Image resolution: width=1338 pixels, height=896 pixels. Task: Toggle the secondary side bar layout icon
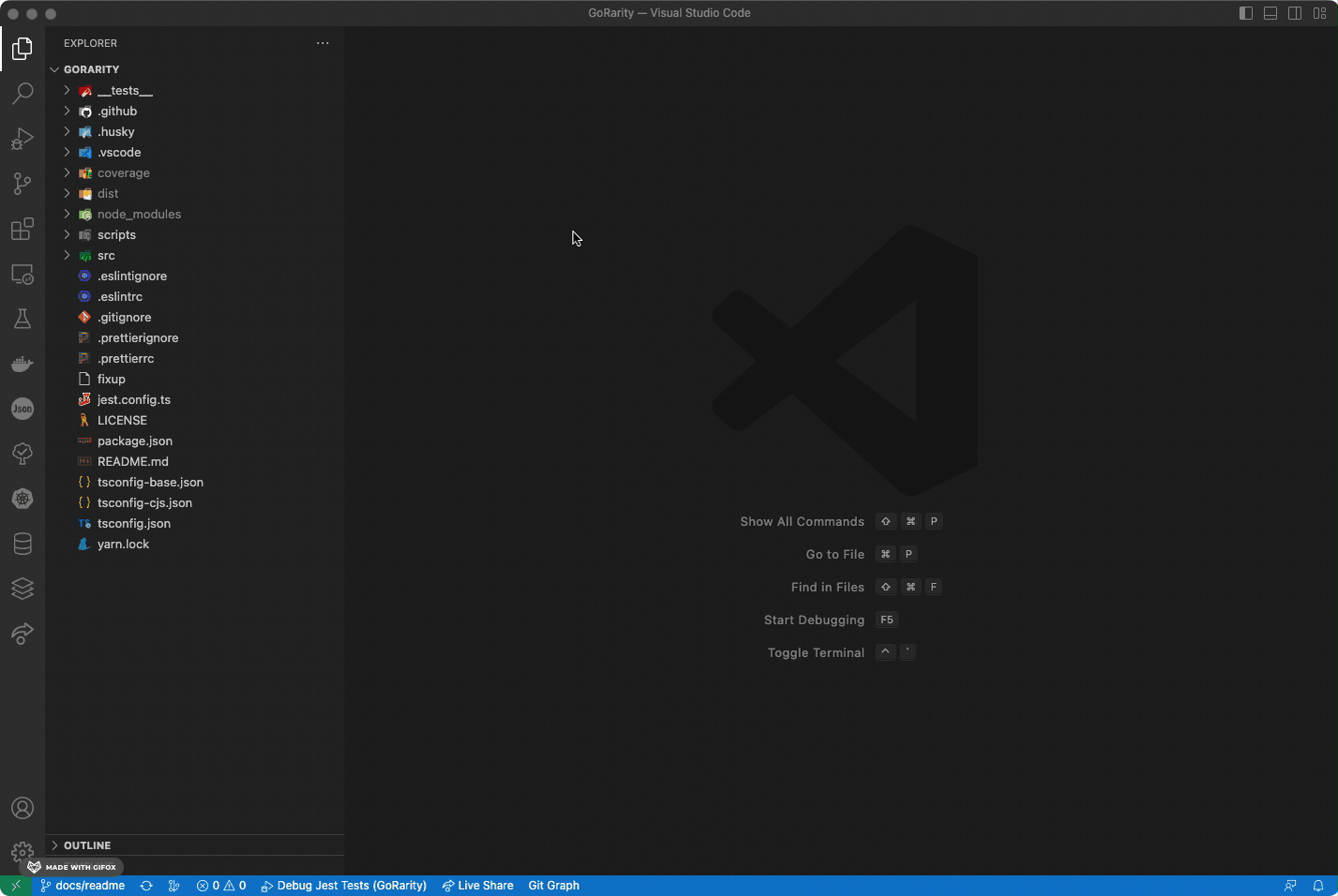coord(1295,13)
